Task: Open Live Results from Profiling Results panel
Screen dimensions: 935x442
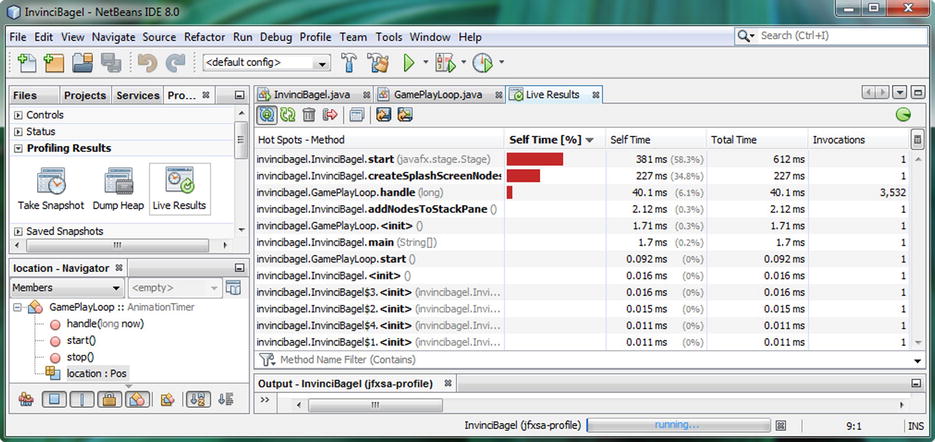Action: coord(179,189)
